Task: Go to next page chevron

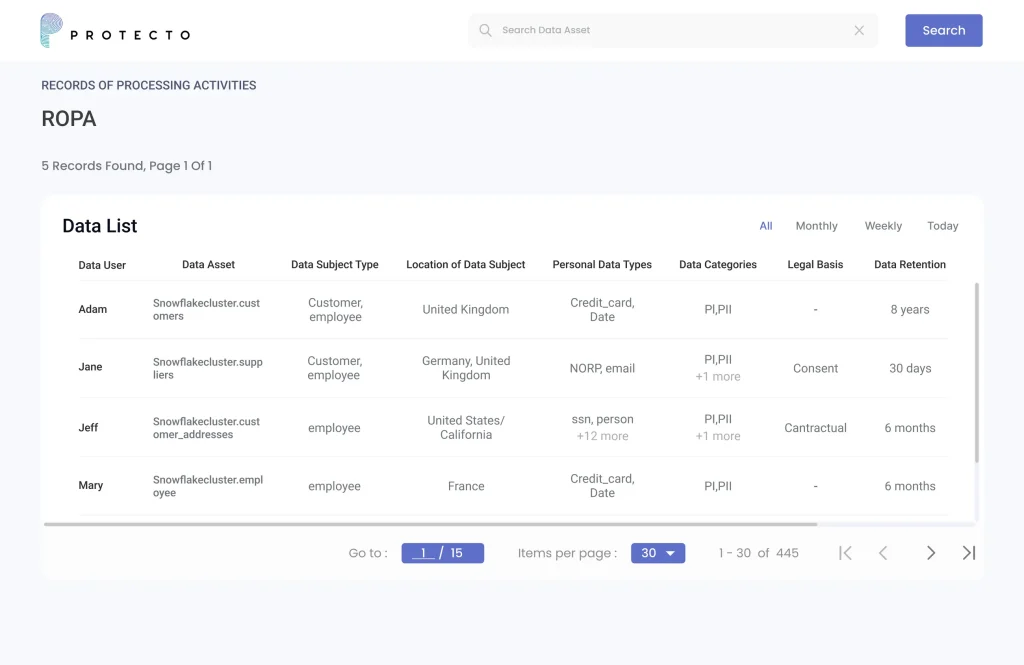Action: coord(931,553)
